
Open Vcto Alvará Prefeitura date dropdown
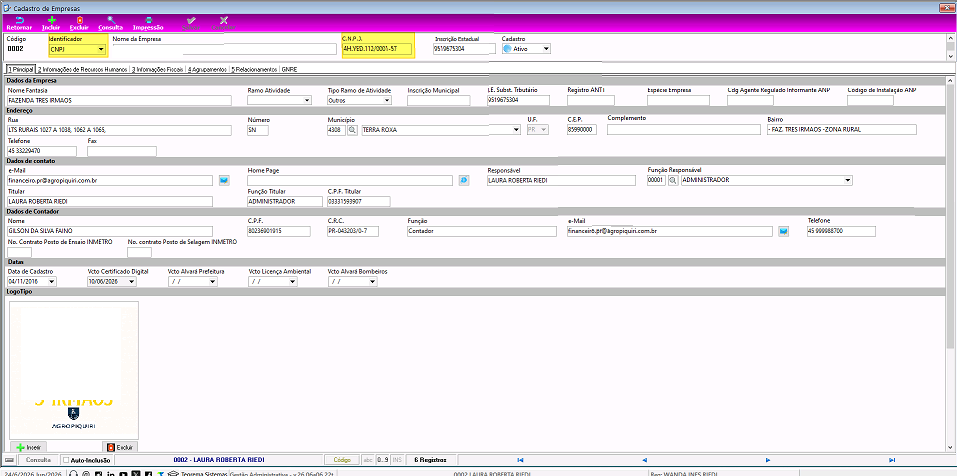coord(212,282)
